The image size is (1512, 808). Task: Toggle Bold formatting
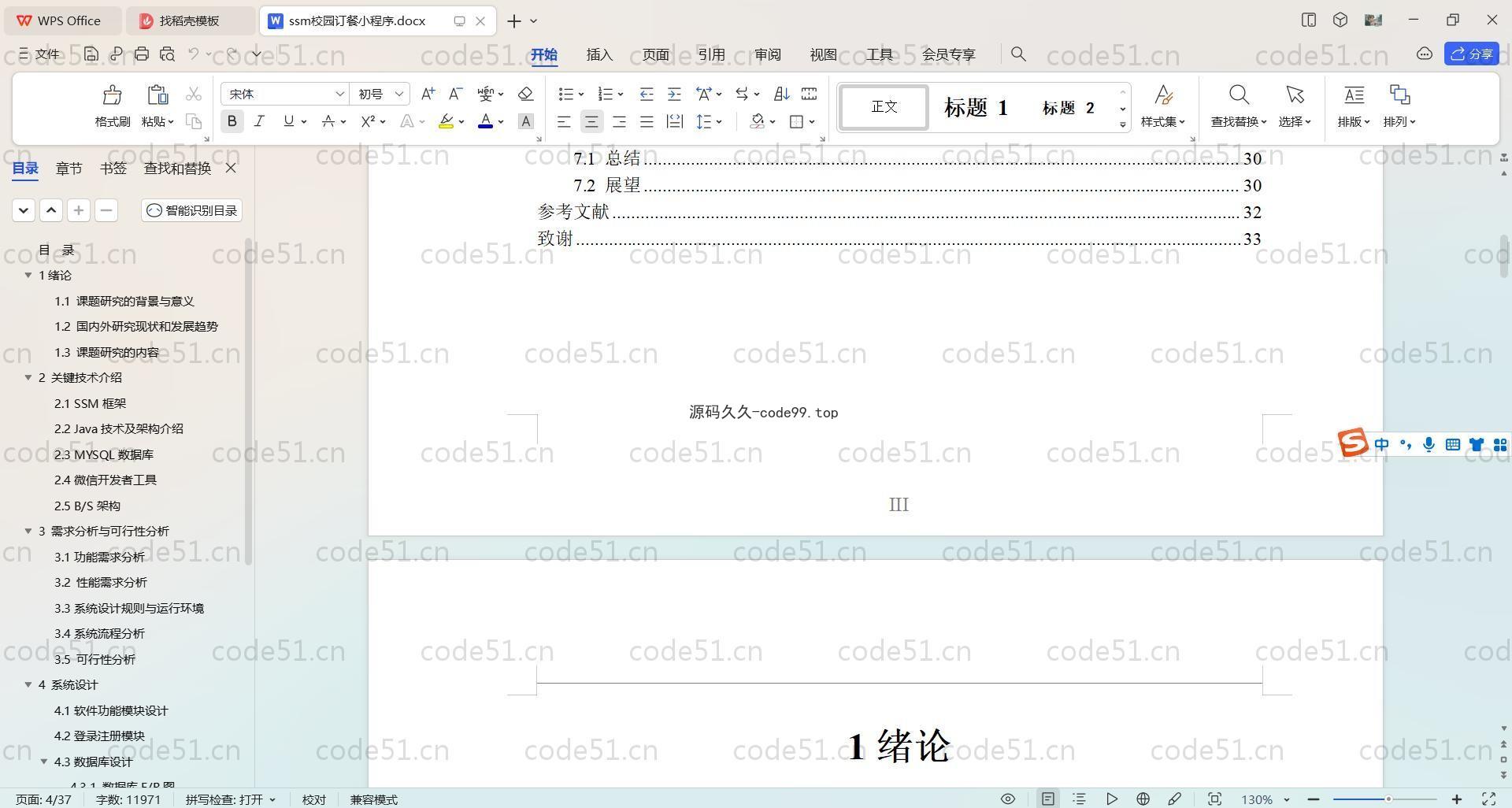click(232, 121)
